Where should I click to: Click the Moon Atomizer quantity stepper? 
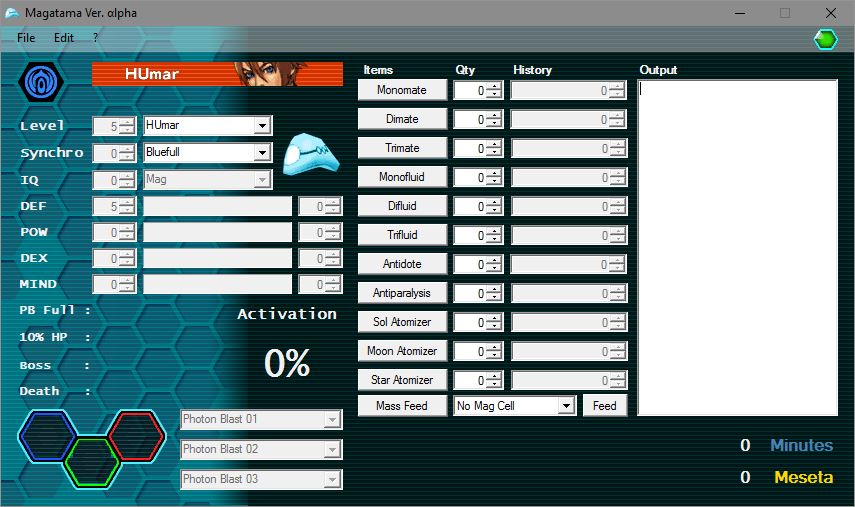478,351
